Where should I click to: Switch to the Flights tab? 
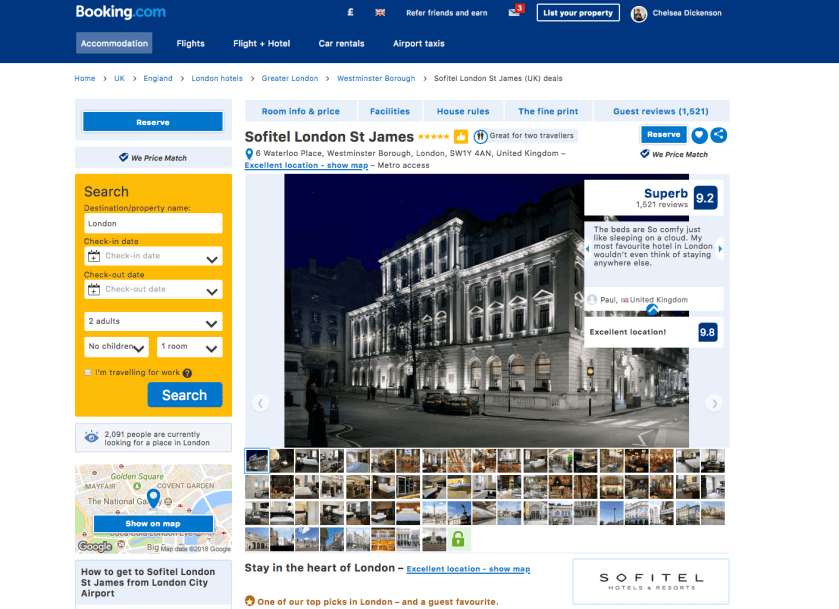pyautogui.click(x=190, y=43)
